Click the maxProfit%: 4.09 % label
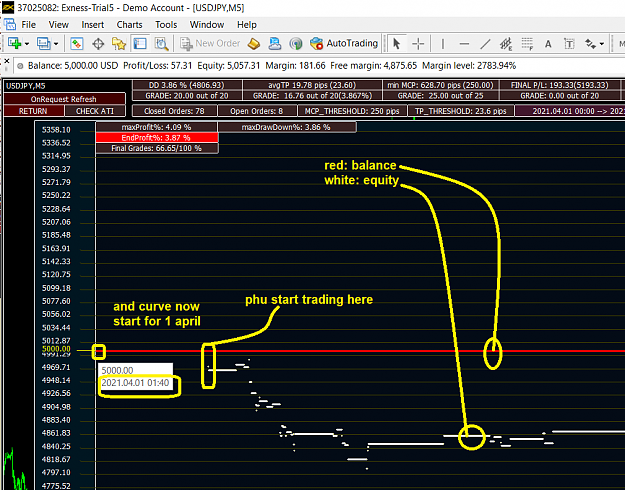 point(156,127)
